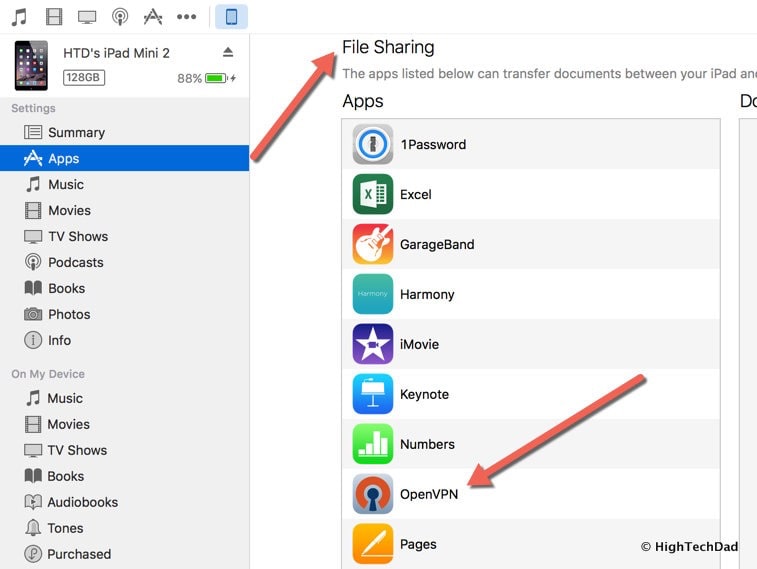Viewport: 757px width, 569px height.
Task: Open Movies under Settings
Action: (x=125, y=210)
